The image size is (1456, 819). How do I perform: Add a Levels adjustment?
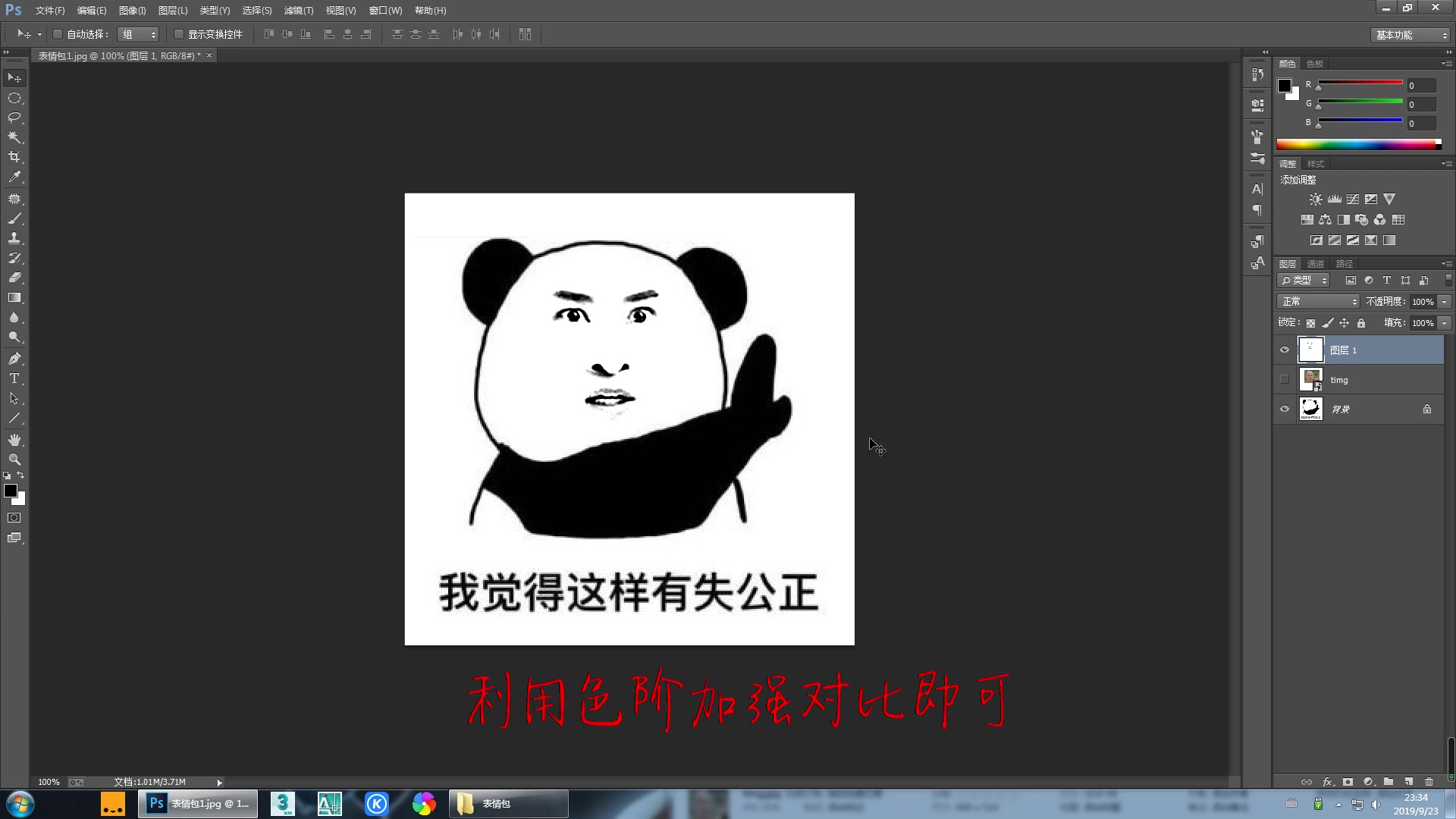coord(1335,199)
